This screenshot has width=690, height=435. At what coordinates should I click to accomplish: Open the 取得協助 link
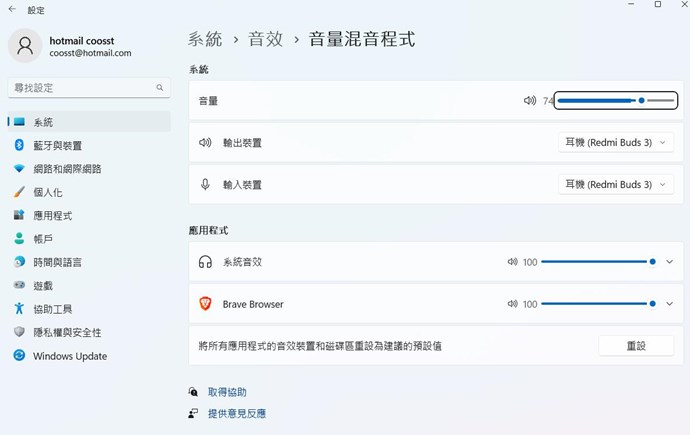[227, 392]
